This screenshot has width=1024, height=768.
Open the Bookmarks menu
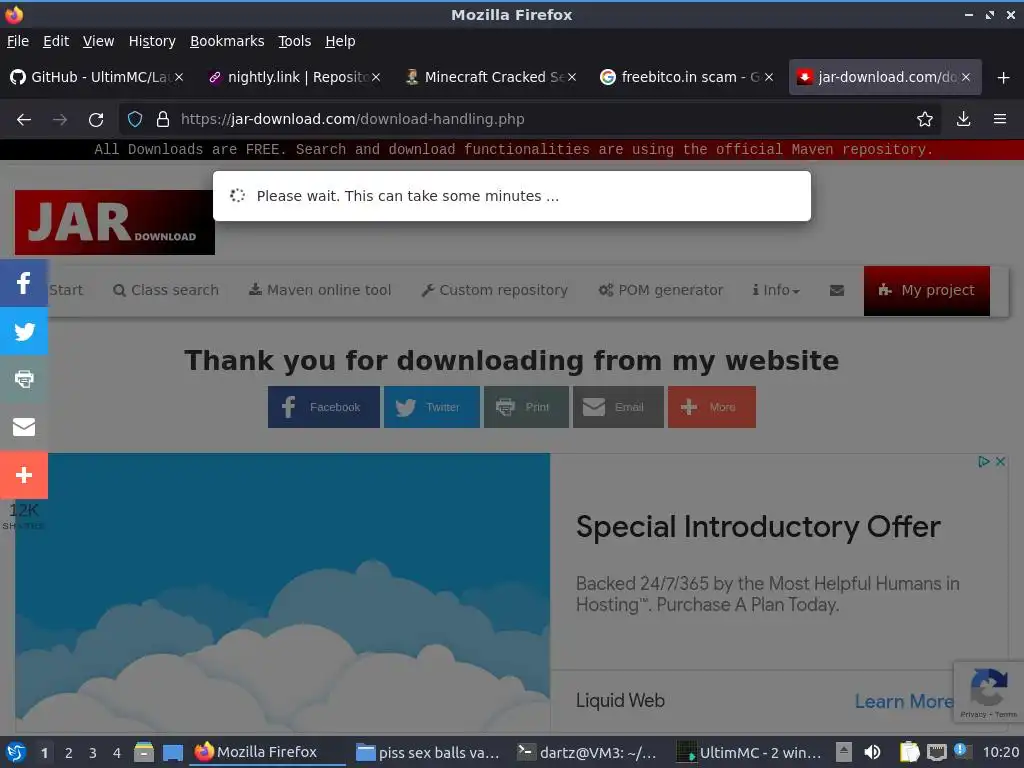tap(227, 41)
